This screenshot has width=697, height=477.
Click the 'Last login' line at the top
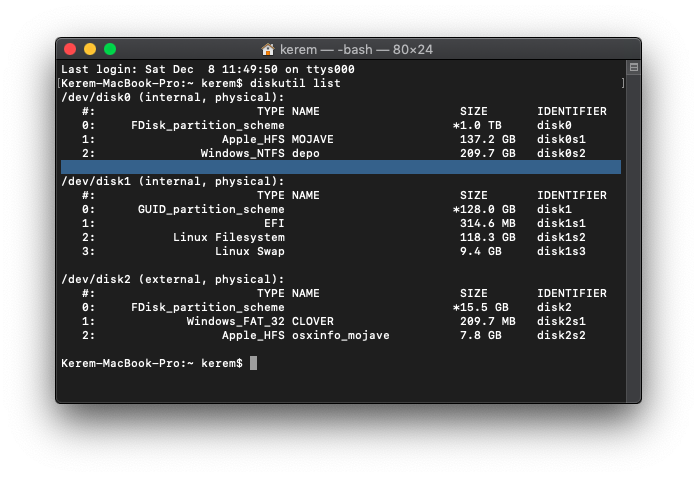207,69
